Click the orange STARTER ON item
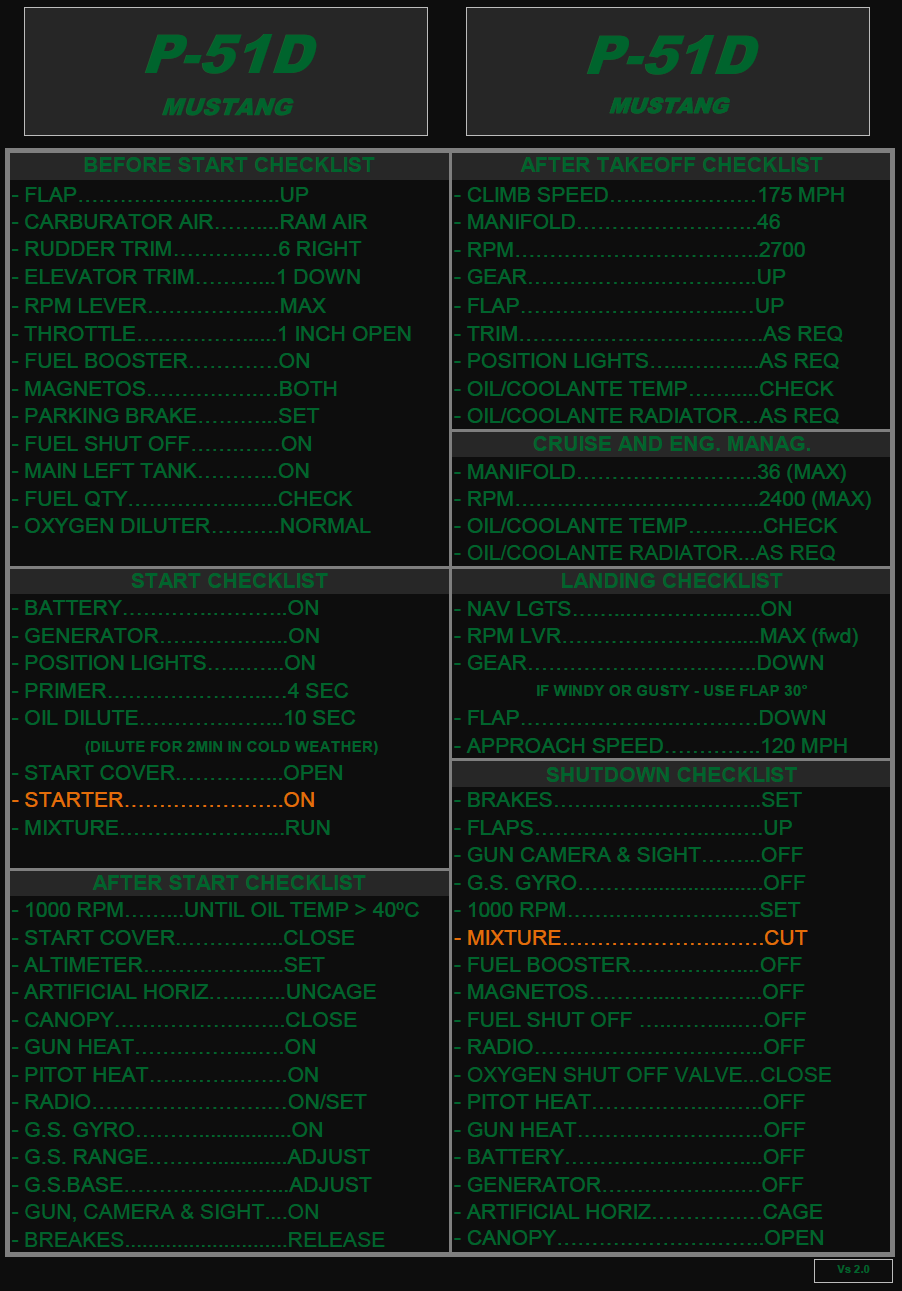Image resolution: width=902 pixels, height=1291 pixels. [164, 800]
